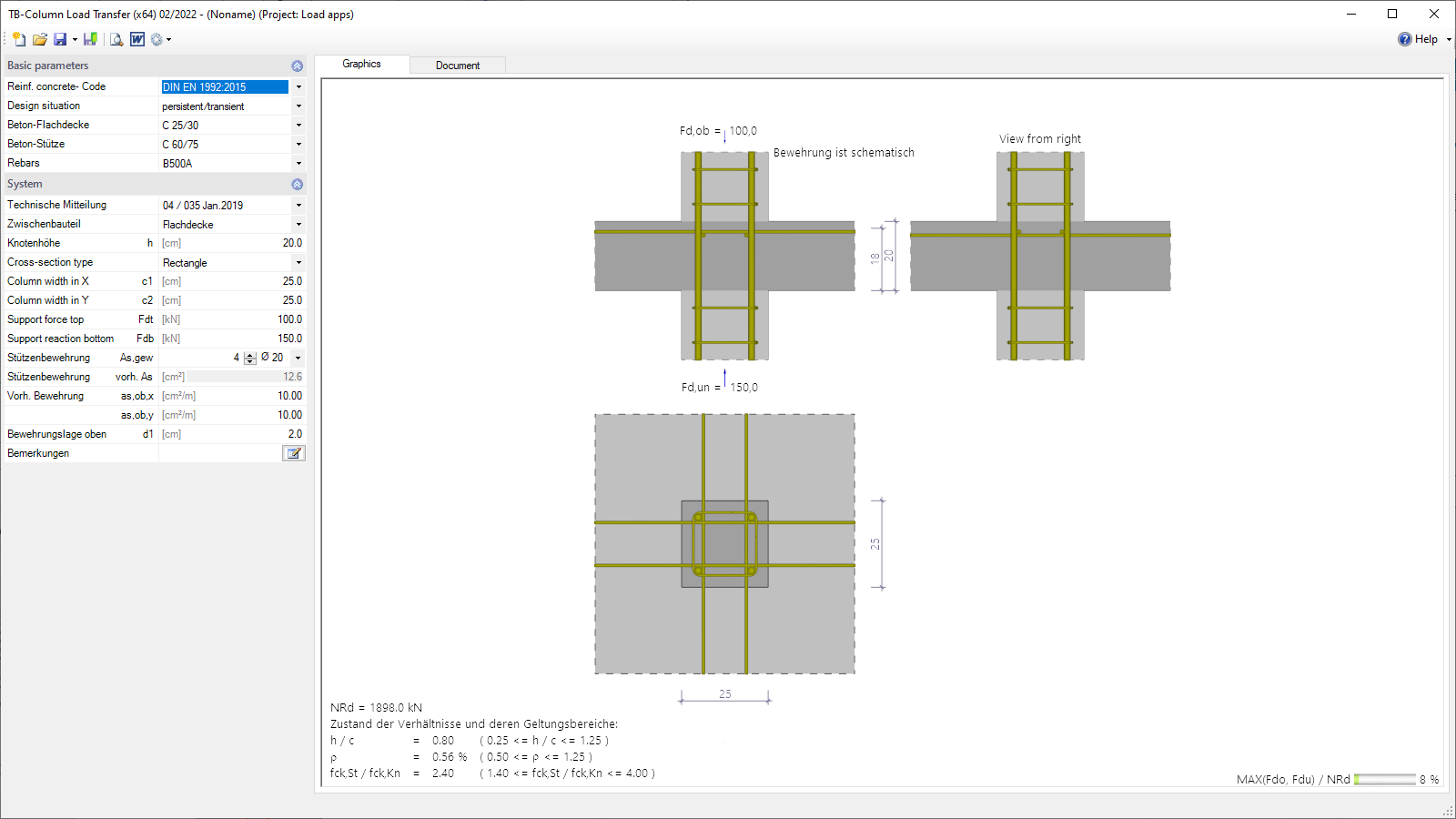Click Support reaction bottom value 150.0

coord(232,339)
